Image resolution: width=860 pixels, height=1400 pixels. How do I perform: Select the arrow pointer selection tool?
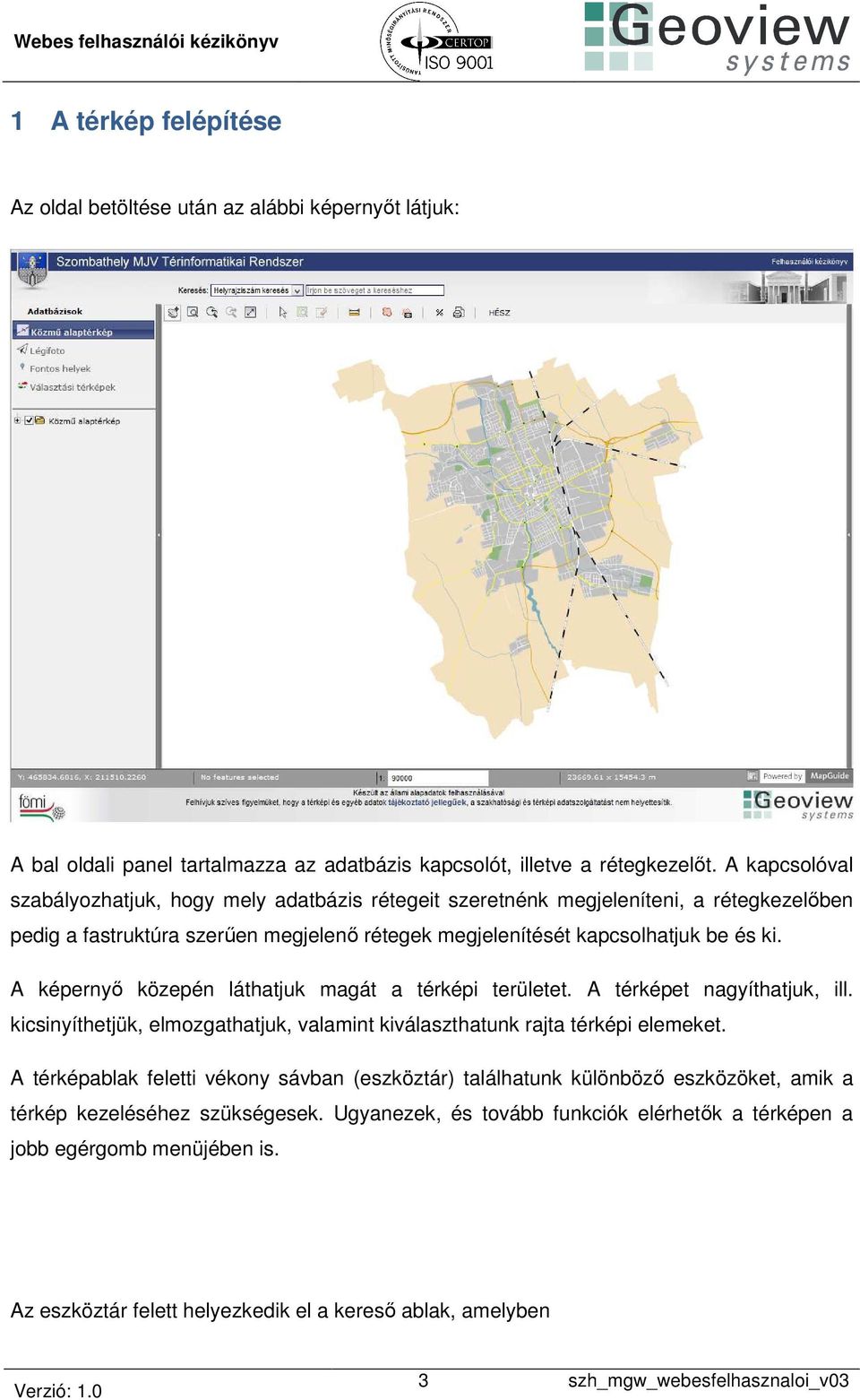pyautogui.click(x=283, y=313)
